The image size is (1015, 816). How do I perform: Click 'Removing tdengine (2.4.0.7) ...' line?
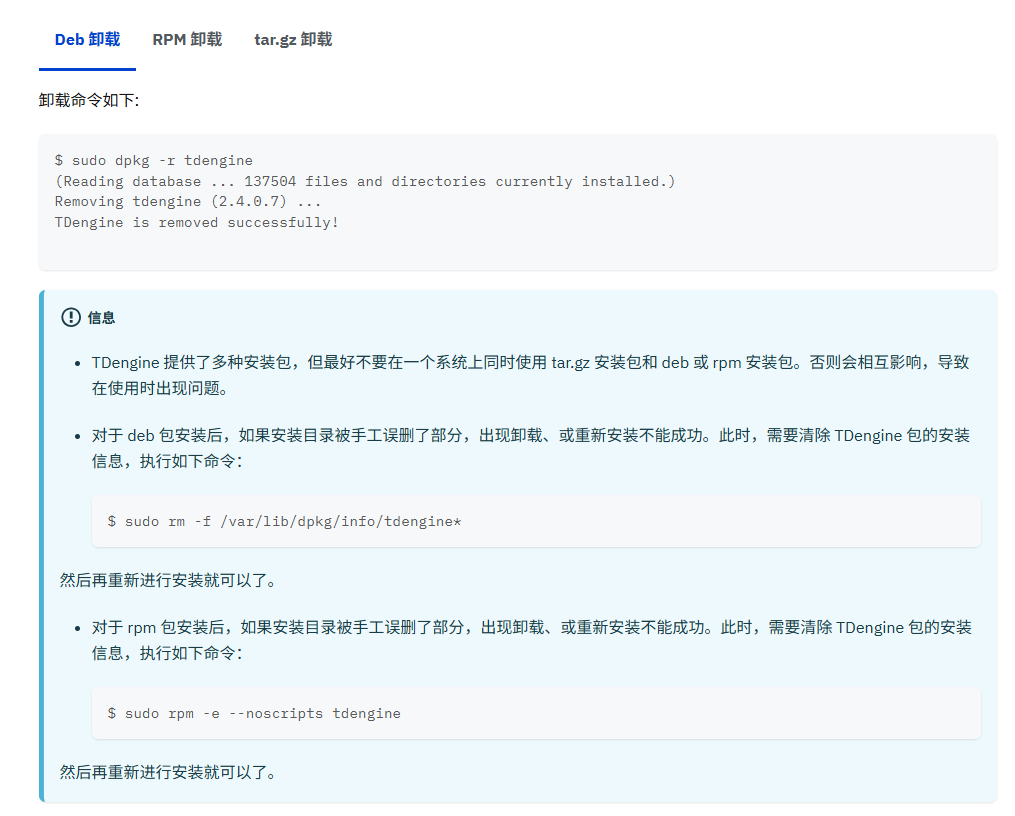click(188, 201)
